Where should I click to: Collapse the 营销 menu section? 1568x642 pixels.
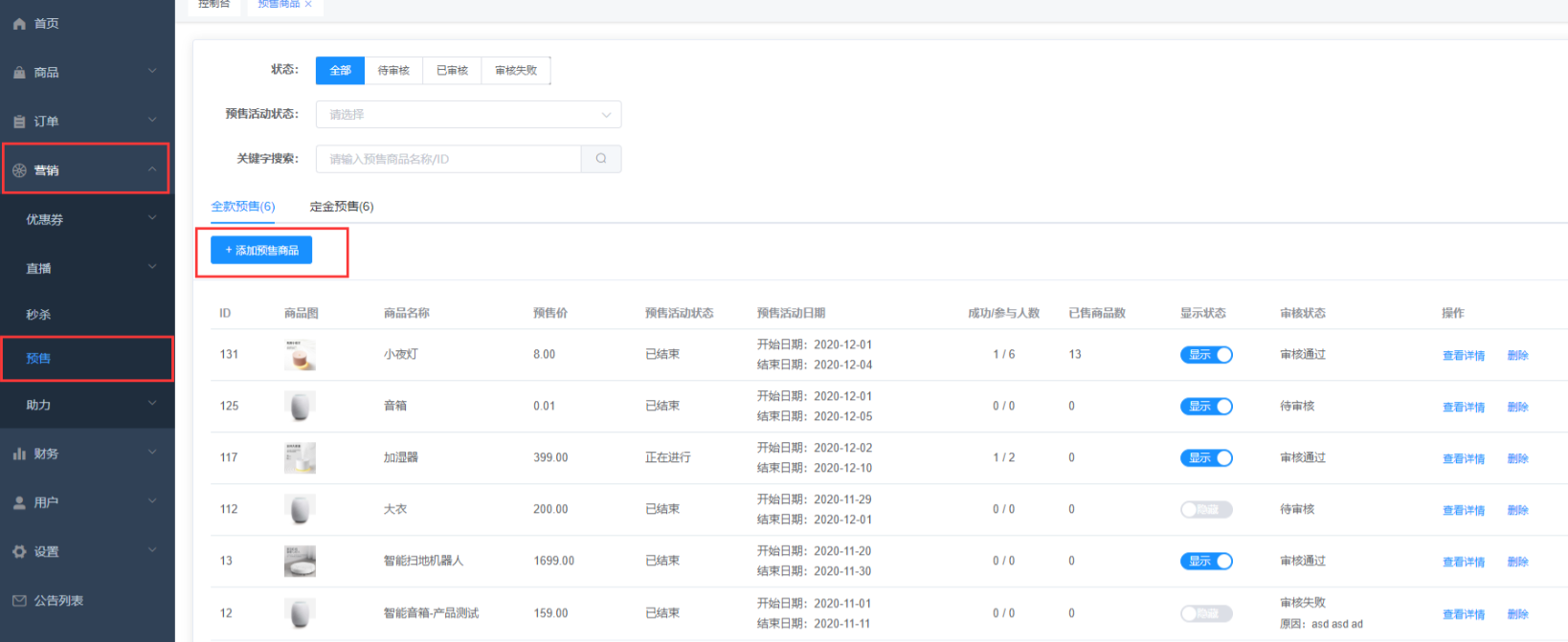(152, 169)
